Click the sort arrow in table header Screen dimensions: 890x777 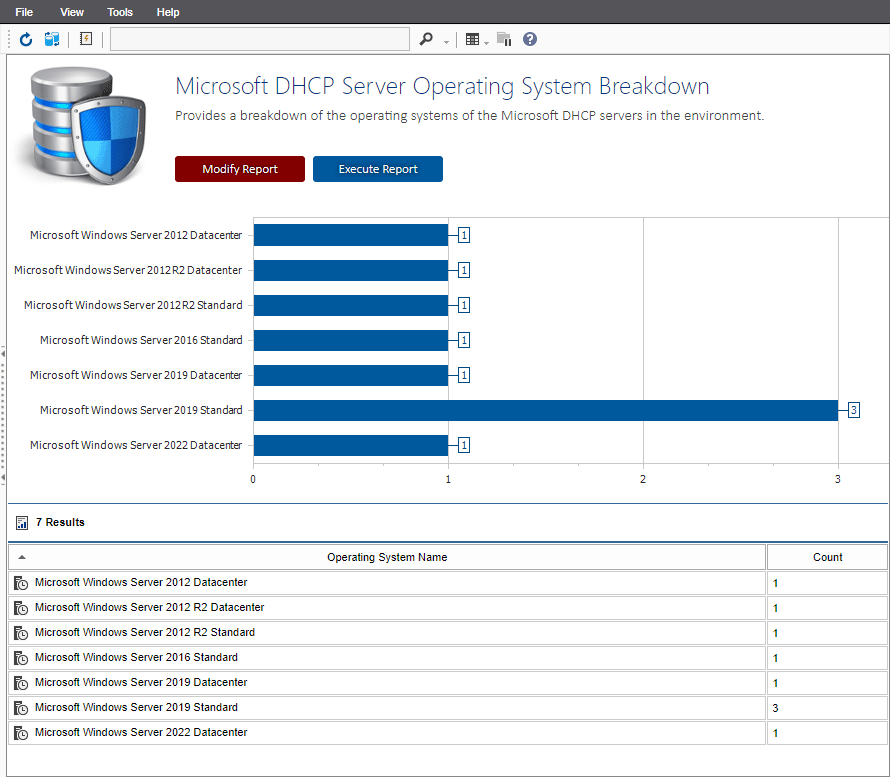22,557
